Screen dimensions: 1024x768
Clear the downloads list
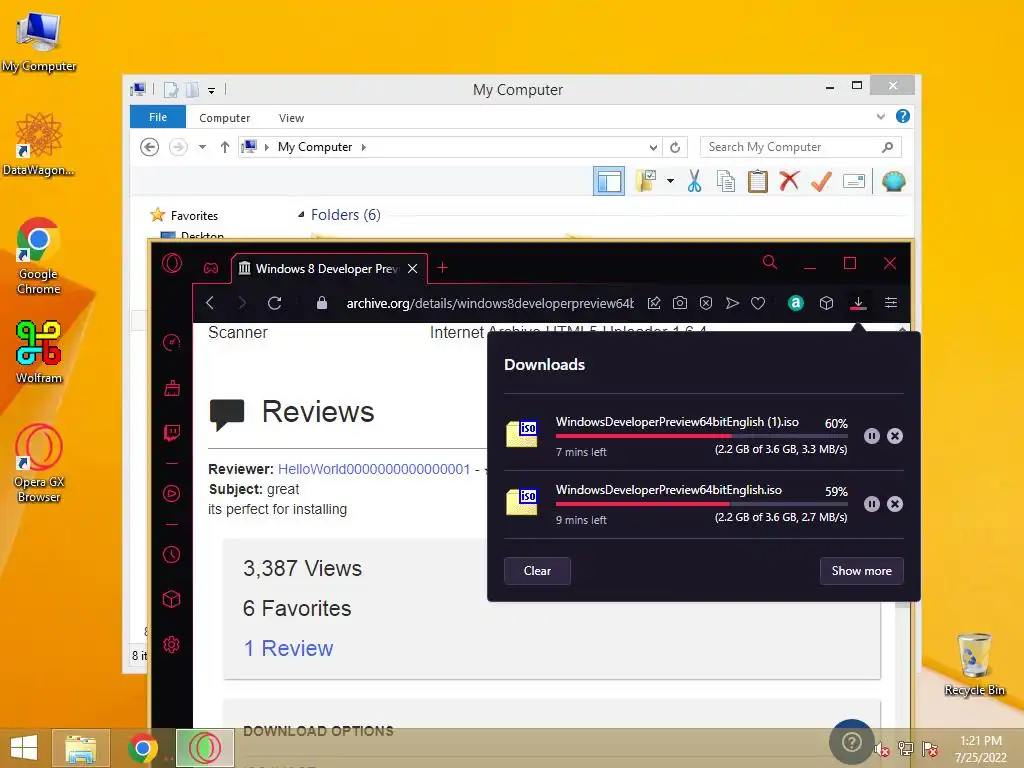click(537, 571)
